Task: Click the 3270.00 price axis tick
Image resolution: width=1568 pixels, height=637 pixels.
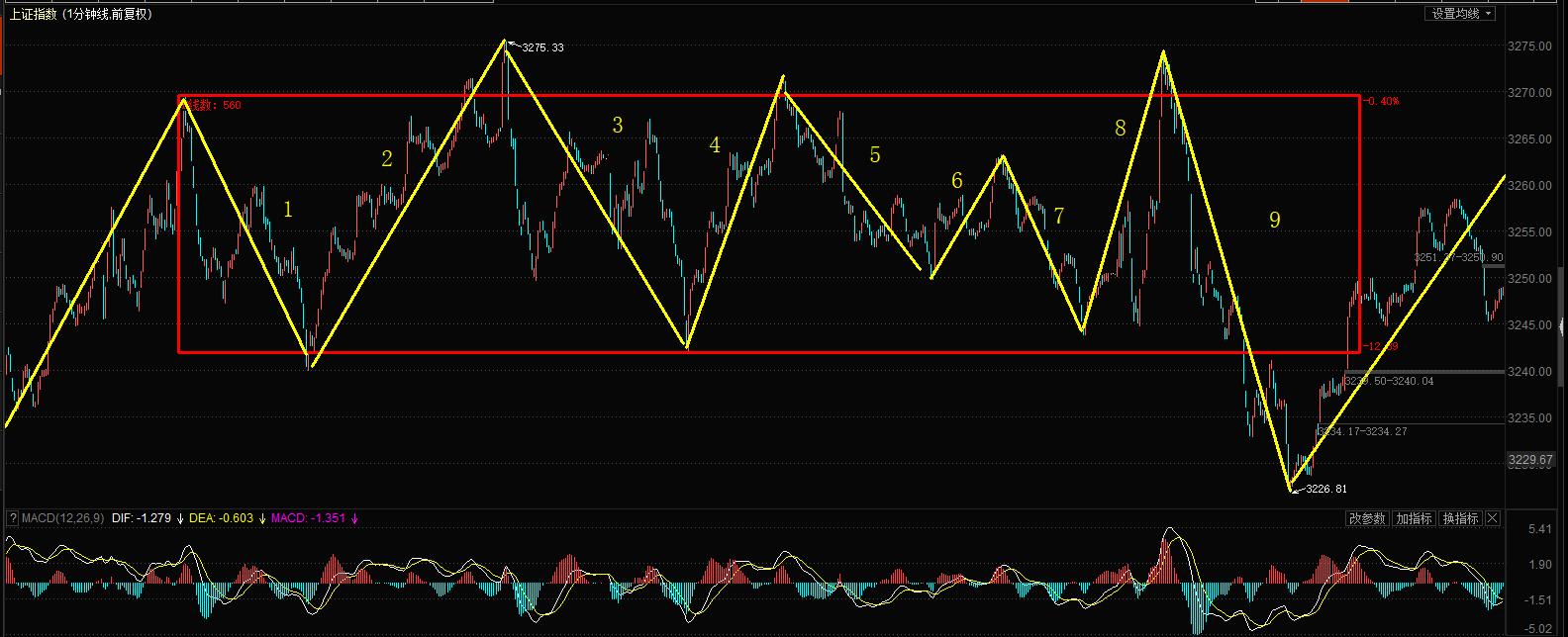Action: tap(1527, 93)
